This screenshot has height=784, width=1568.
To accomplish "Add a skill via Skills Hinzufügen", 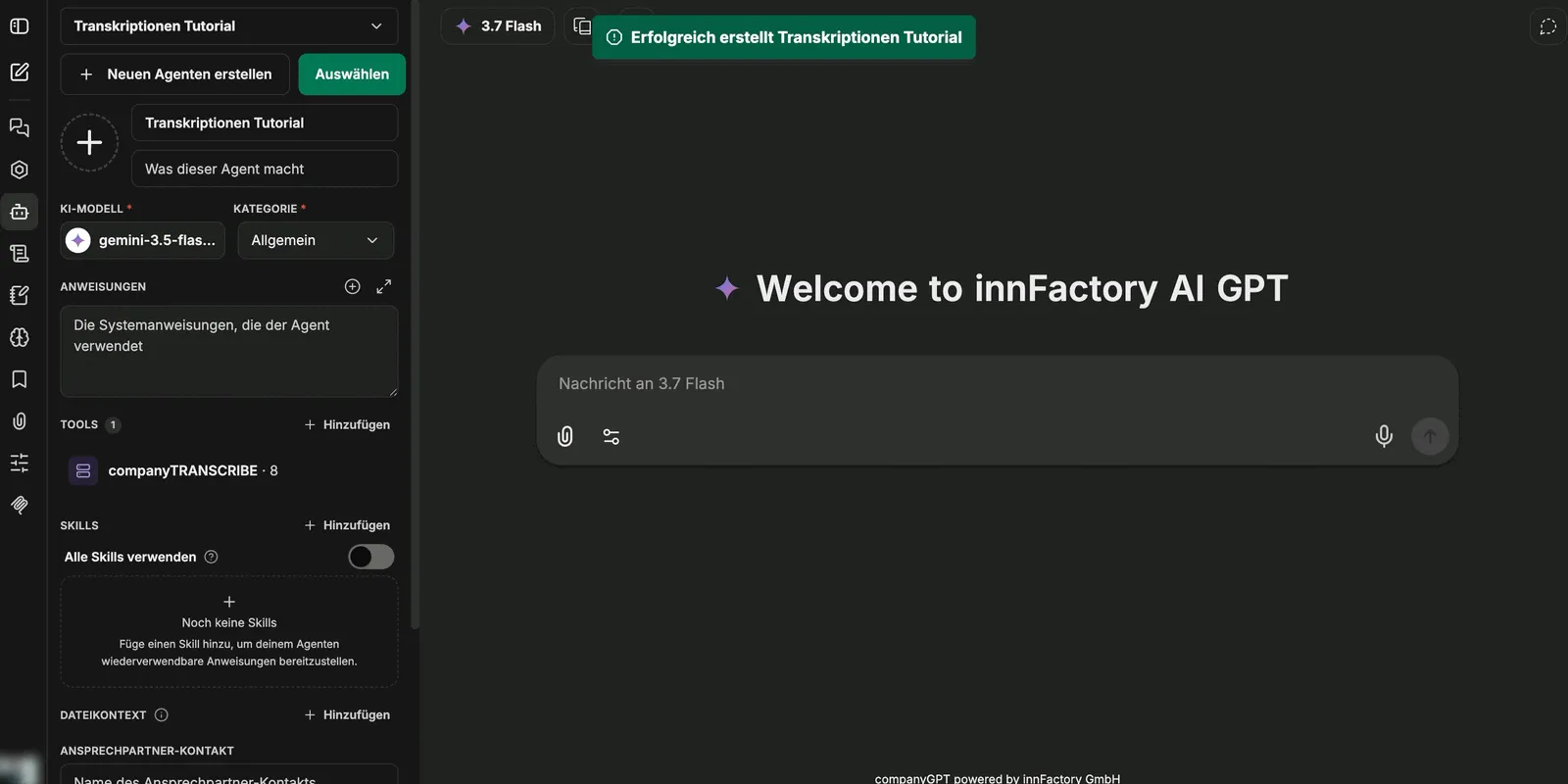I will 347,525.
